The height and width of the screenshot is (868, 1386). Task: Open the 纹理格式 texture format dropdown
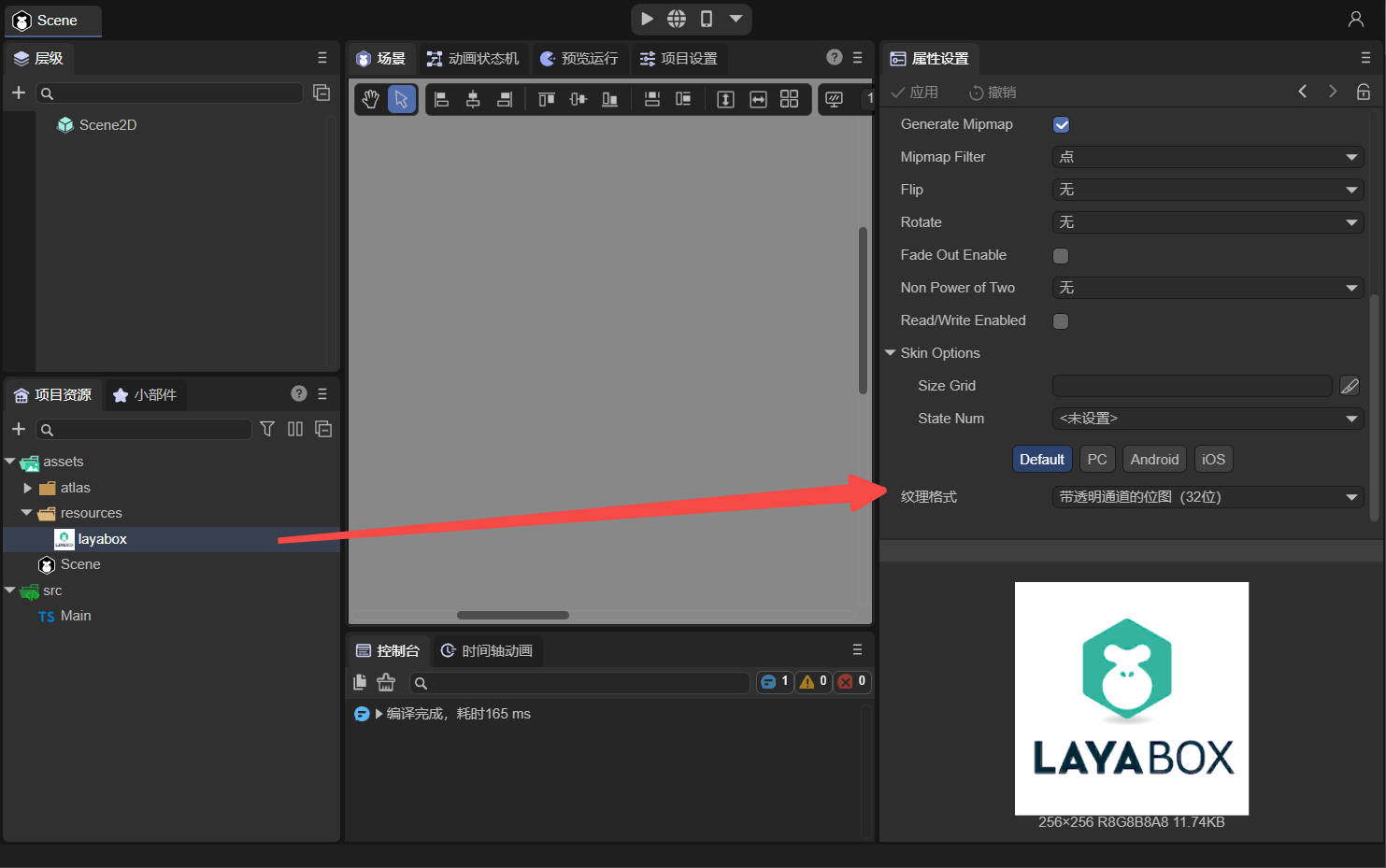tap(1207, 497)
